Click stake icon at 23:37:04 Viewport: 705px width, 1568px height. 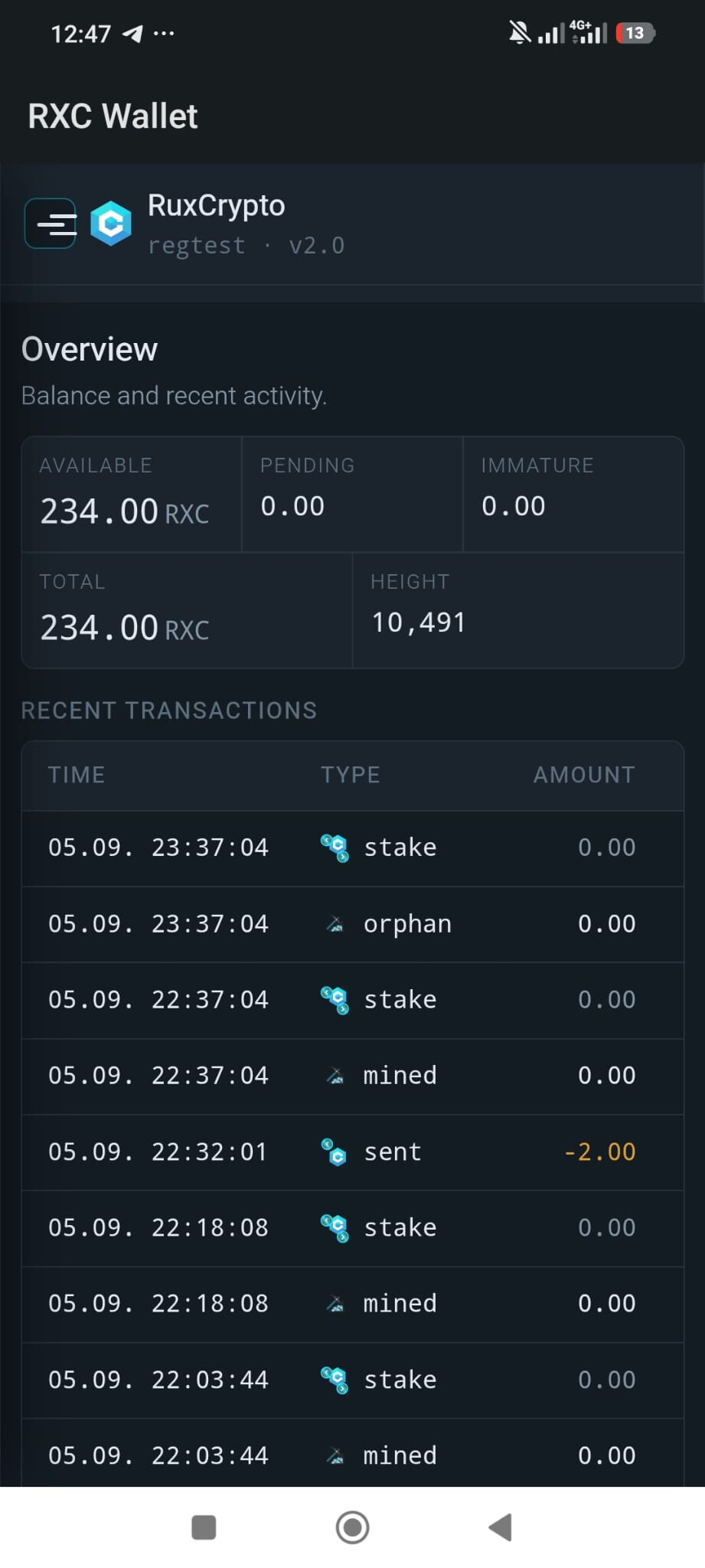pyautogui.click(x=335, y=848)
